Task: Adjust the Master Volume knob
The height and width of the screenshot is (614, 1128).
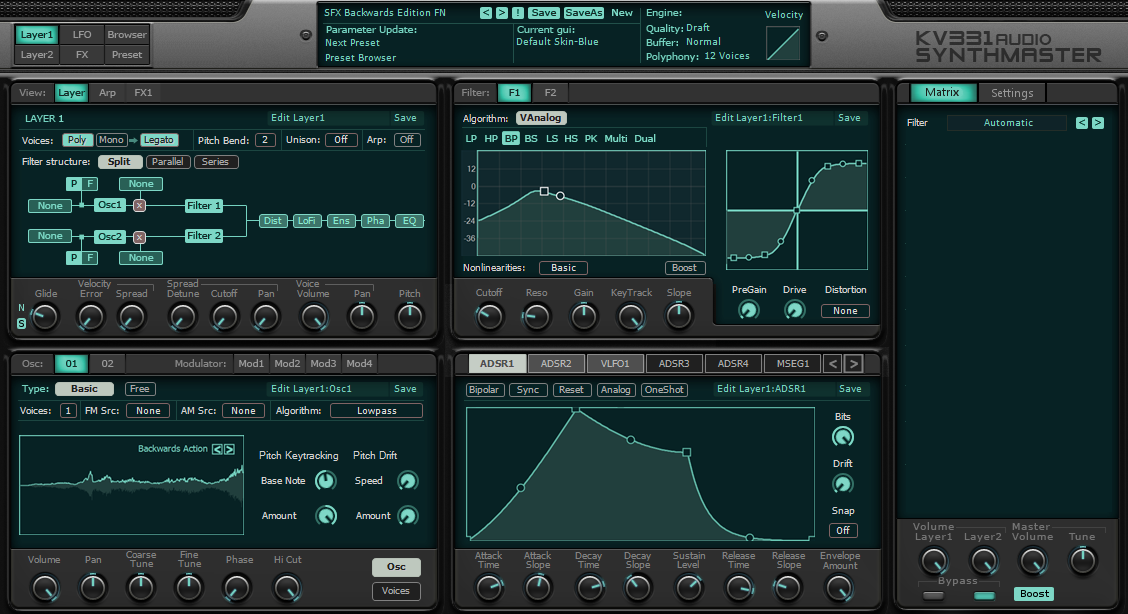Action: tap(1032, 561)
